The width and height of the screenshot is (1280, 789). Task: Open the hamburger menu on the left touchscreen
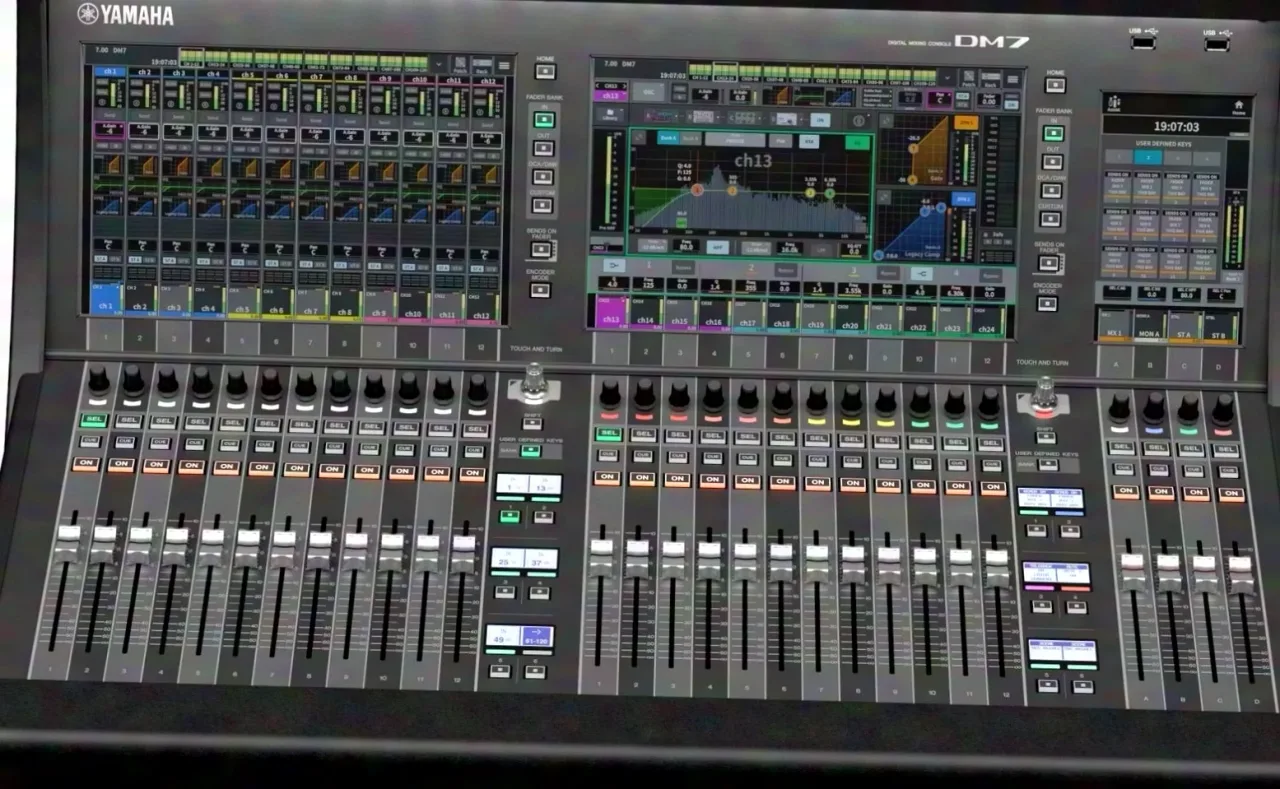[504, 66]
